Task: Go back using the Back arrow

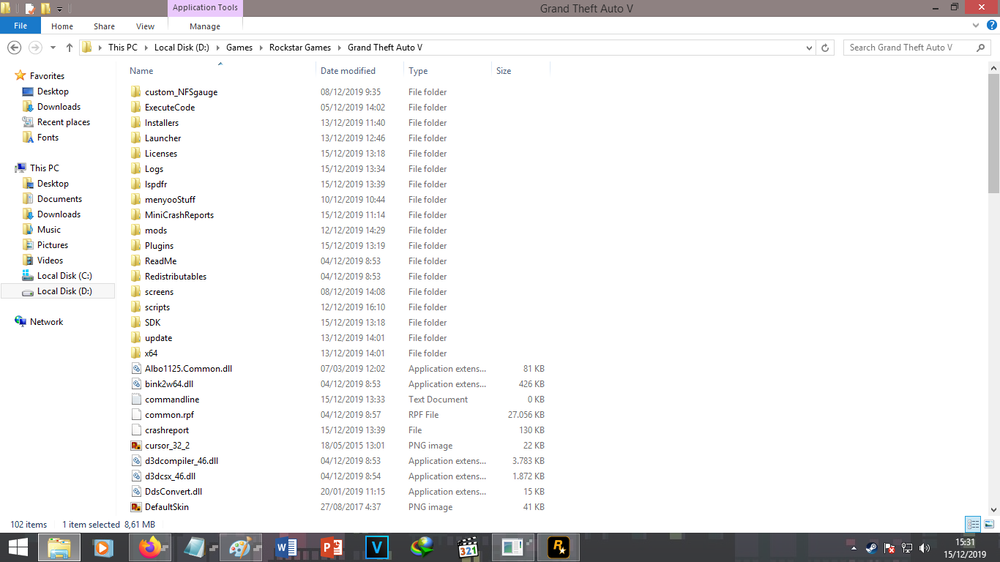Action: pos(14,48)
